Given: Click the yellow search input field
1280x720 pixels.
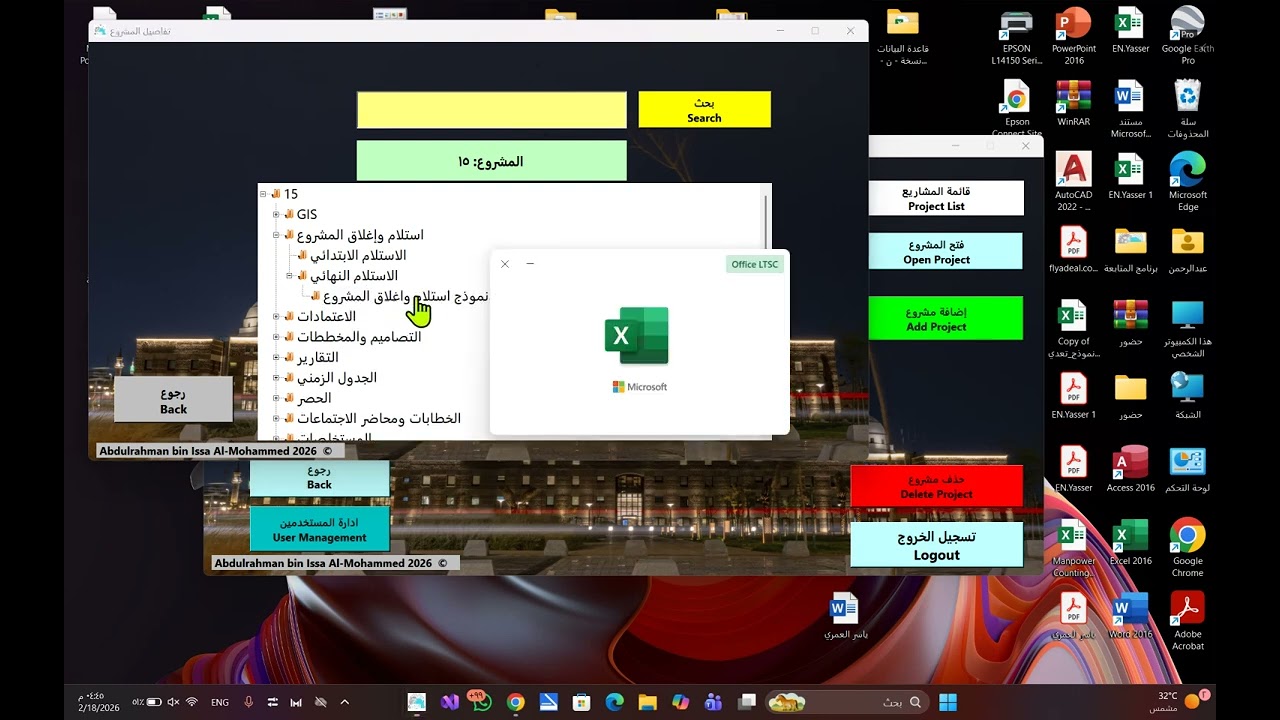Looking at the screenshot, I should point(492,110).
